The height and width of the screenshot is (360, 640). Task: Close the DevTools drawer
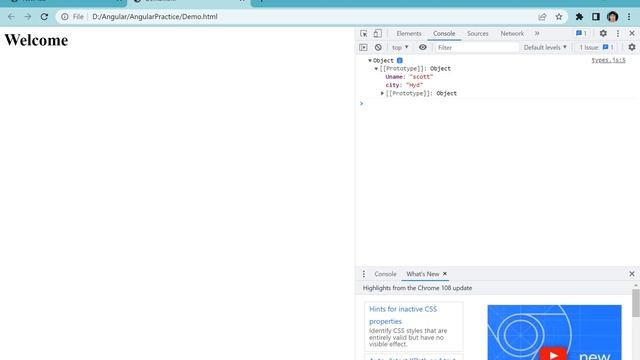632,274
